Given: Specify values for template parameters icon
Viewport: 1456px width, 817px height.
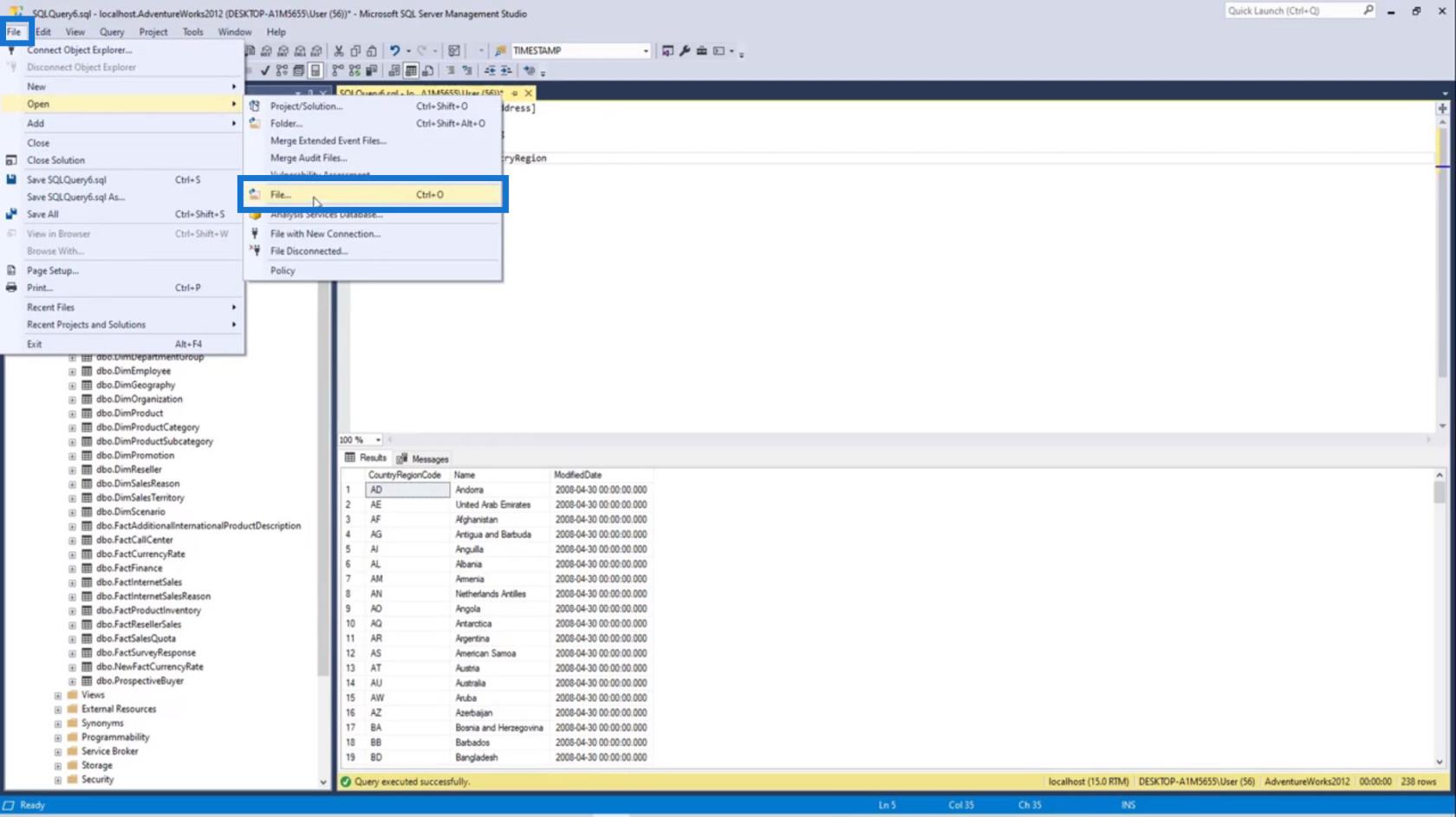Looking at the screenshot, I should (x=529, y=71).
